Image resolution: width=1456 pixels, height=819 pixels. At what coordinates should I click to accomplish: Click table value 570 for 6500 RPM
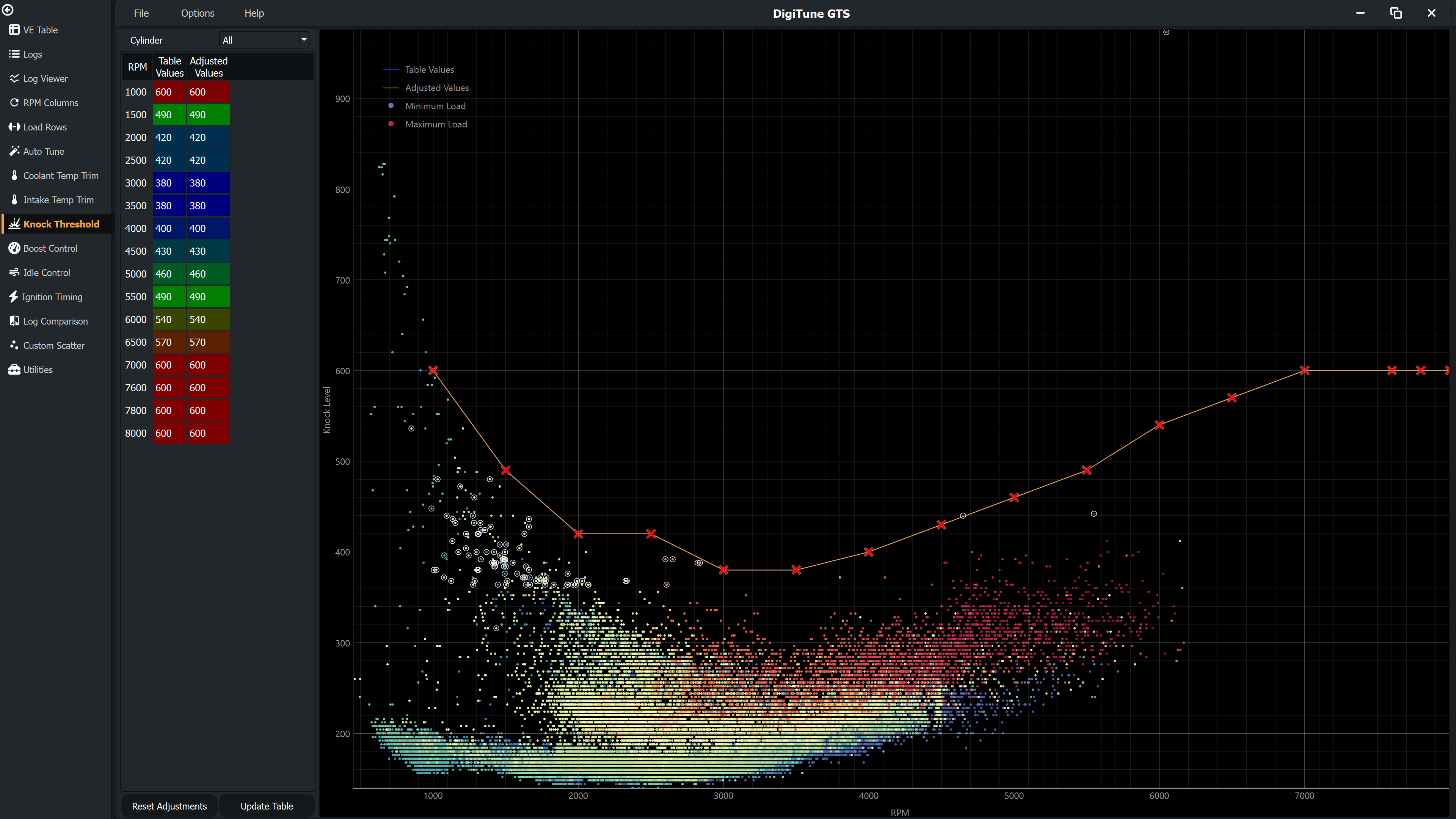169,342
